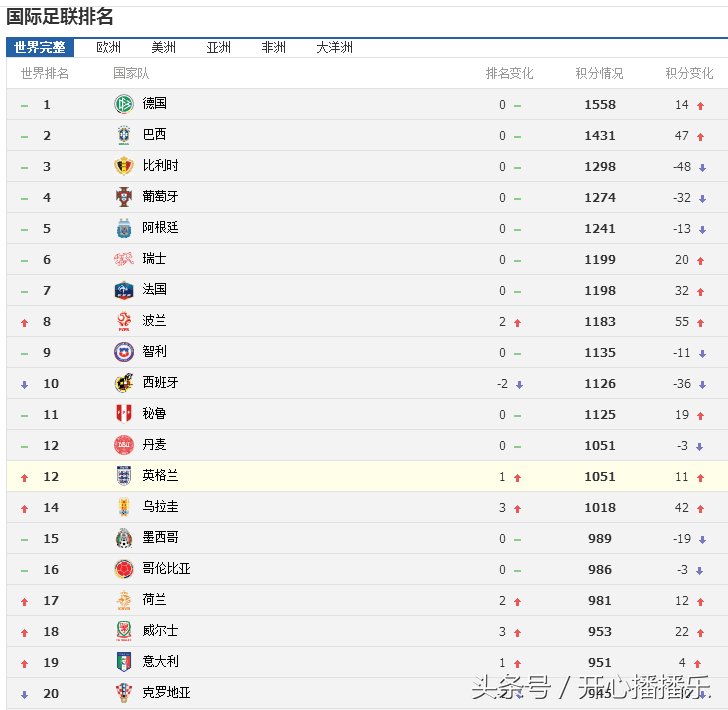Screen dimensions: 728x710
Task: Click the Mexico team crest icon
Action: pos(124,538)
